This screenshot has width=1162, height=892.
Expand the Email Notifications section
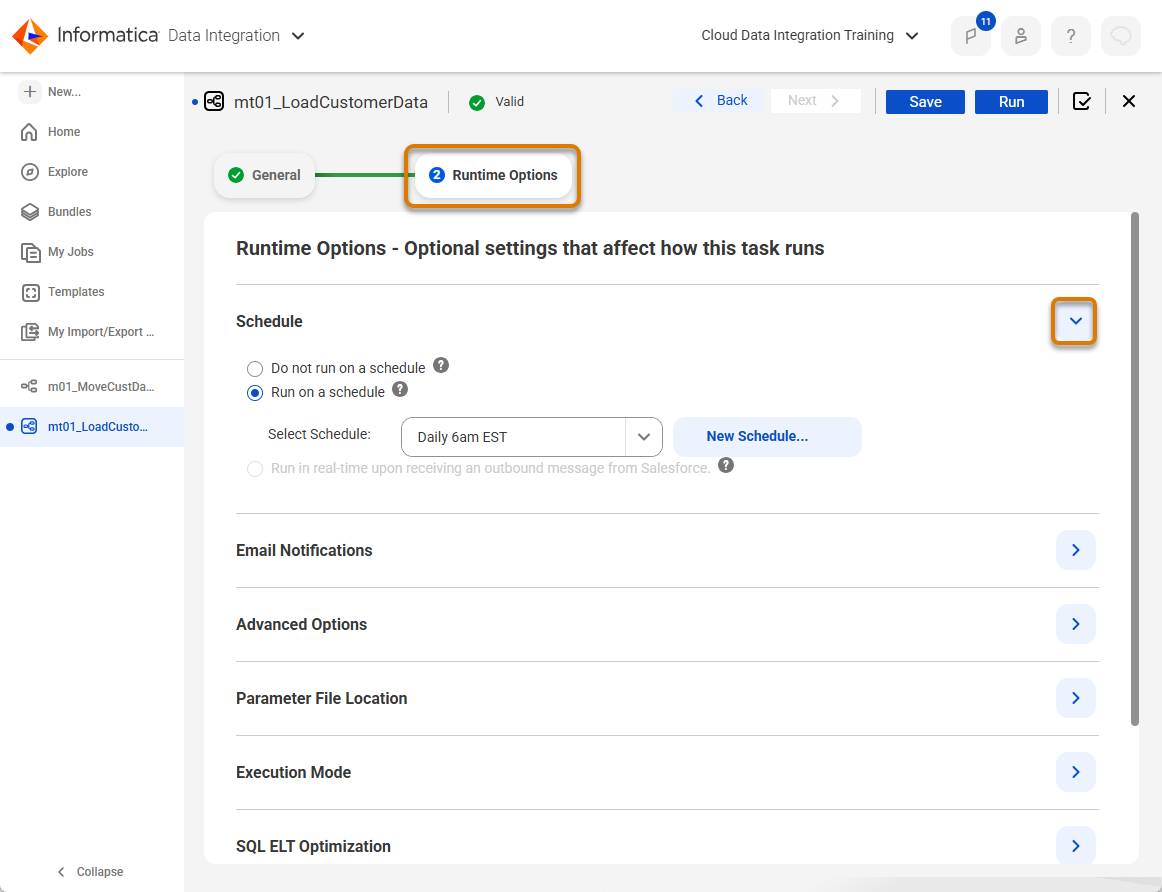point(1075,550)
